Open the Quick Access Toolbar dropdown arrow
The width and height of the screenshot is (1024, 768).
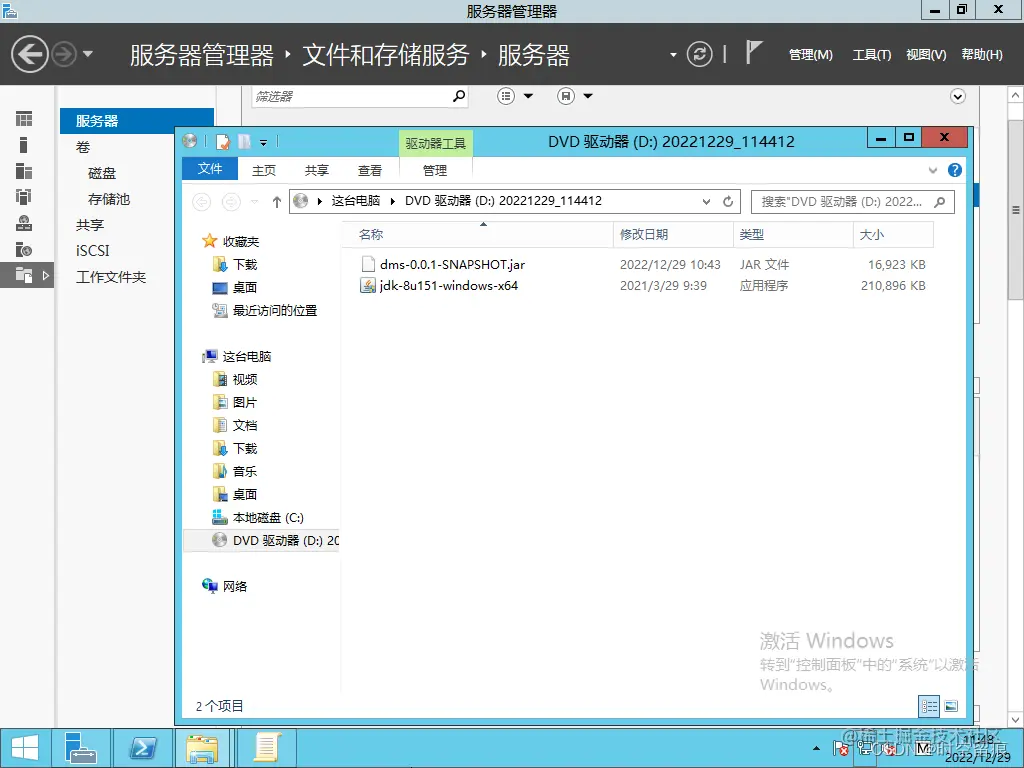(262, 141)
